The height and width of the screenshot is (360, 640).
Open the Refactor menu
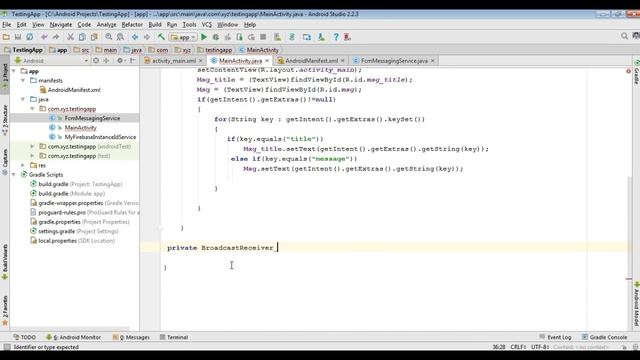[132, 24]
